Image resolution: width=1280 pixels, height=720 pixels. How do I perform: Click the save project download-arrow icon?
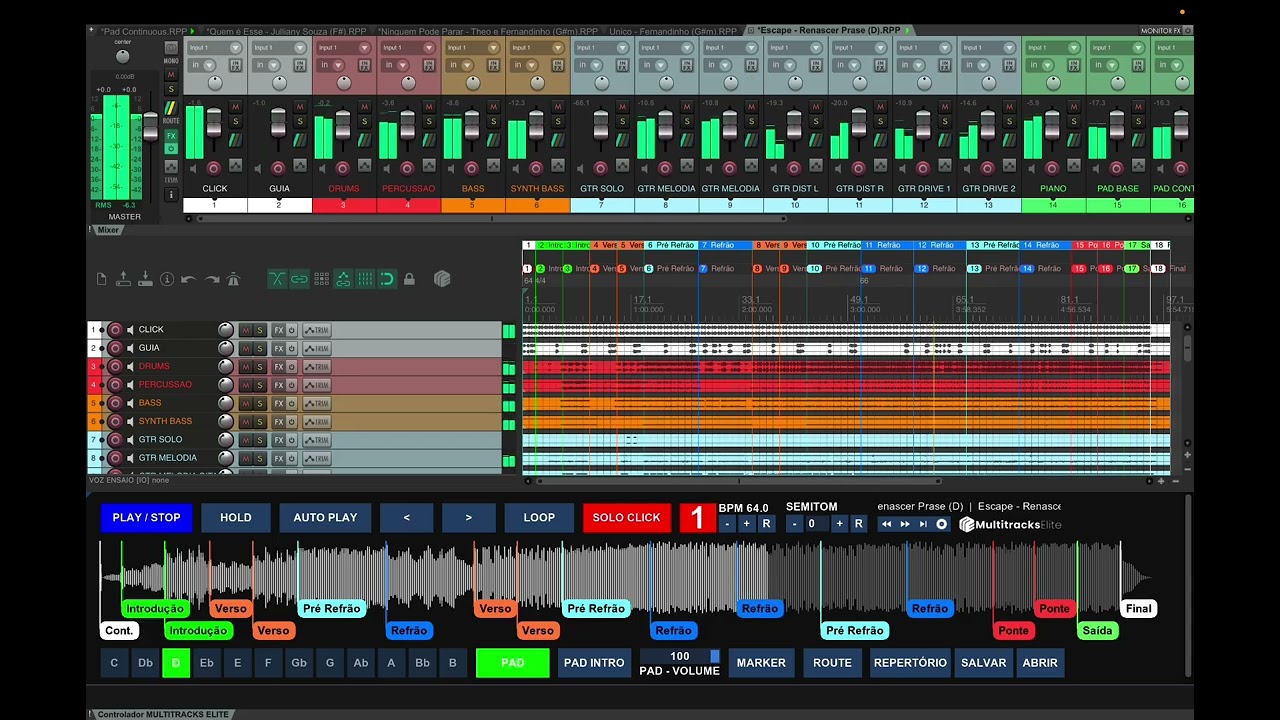[x=145, y=280]
